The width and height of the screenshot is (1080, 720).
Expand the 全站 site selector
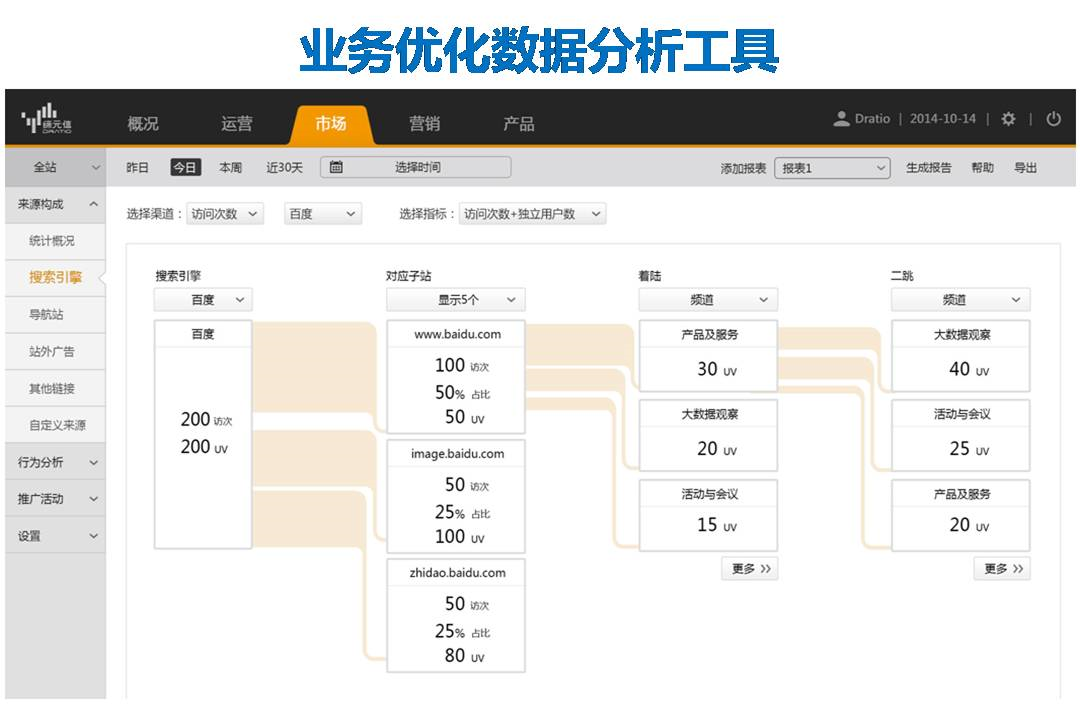tap(56, 167)
